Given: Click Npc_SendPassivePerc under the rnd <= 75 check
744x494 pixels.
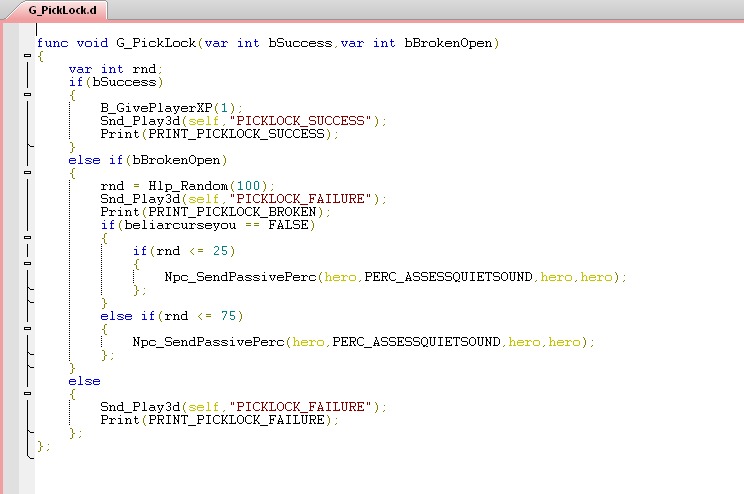Looking at the screenshot, I should coord(208,342).
